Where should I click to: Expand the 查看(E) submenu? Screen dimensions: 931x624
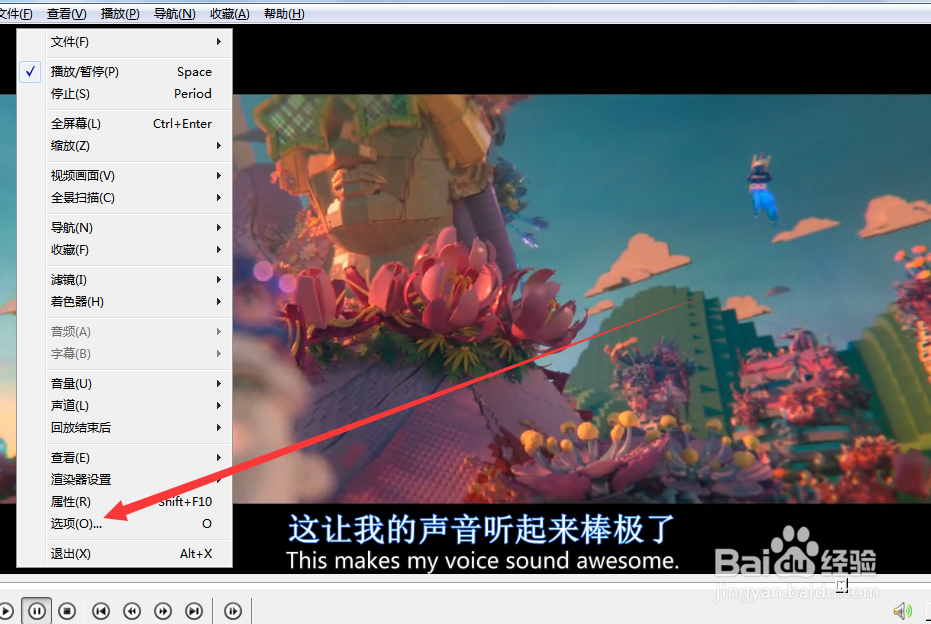pyautogui.click(x=125, y=458)
